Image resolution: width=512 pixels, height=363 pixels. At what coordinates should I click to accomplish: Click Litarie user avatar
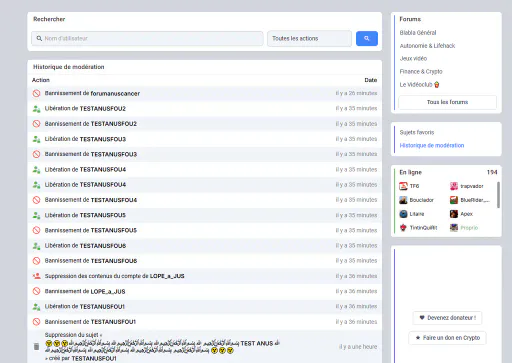coord(403,214)
